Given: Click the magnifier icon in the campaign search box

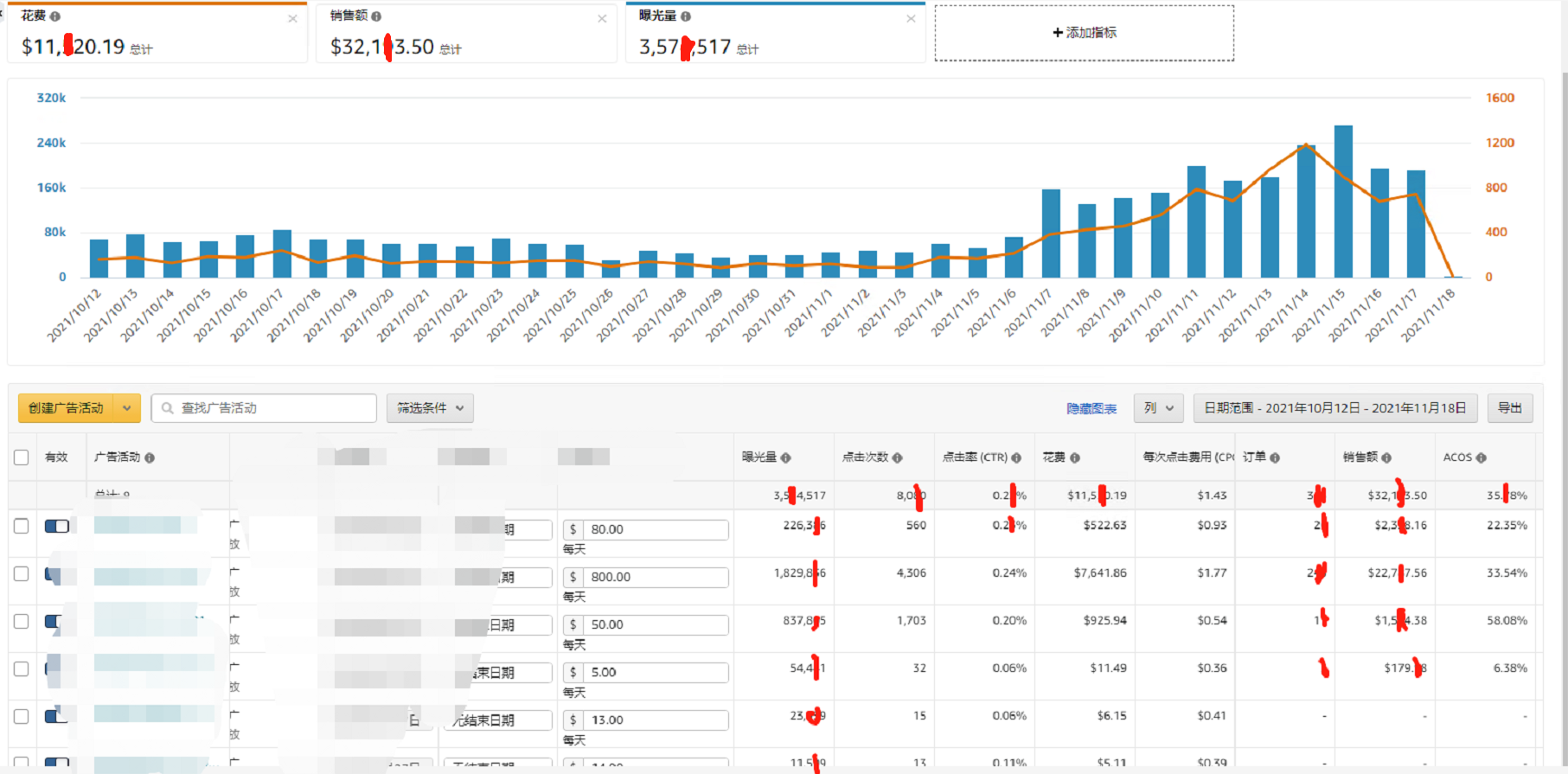Looking at the screenshot, I should pos(168,408).
